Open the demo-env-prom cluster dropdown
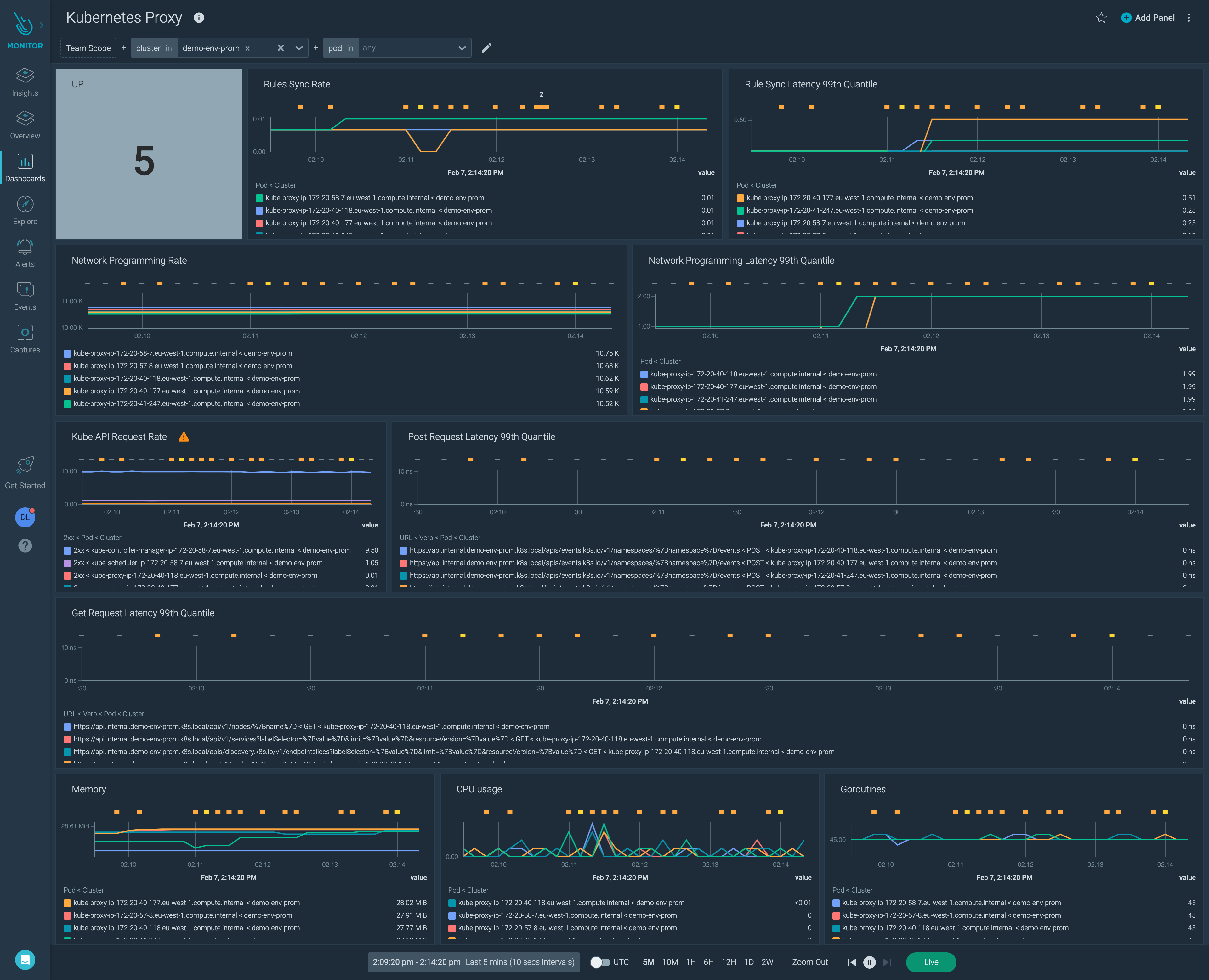Image resolution: width=1209 pixels, height=980 pixels. click(299, 48)
